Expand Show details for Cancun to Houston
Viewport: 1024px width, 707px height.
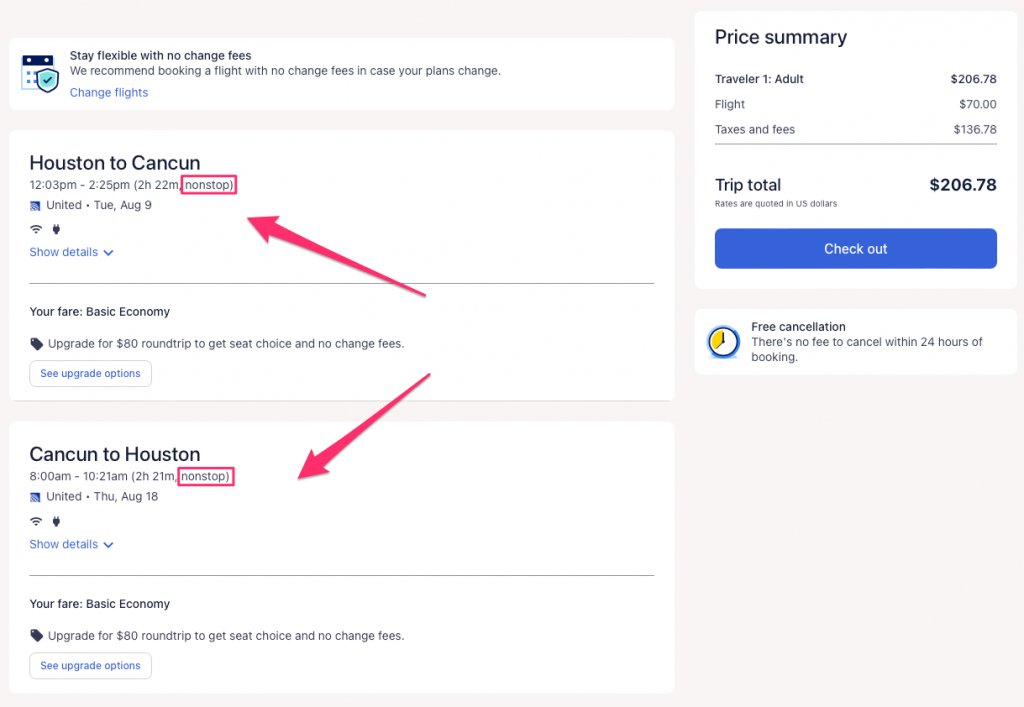tap(71, 545)
